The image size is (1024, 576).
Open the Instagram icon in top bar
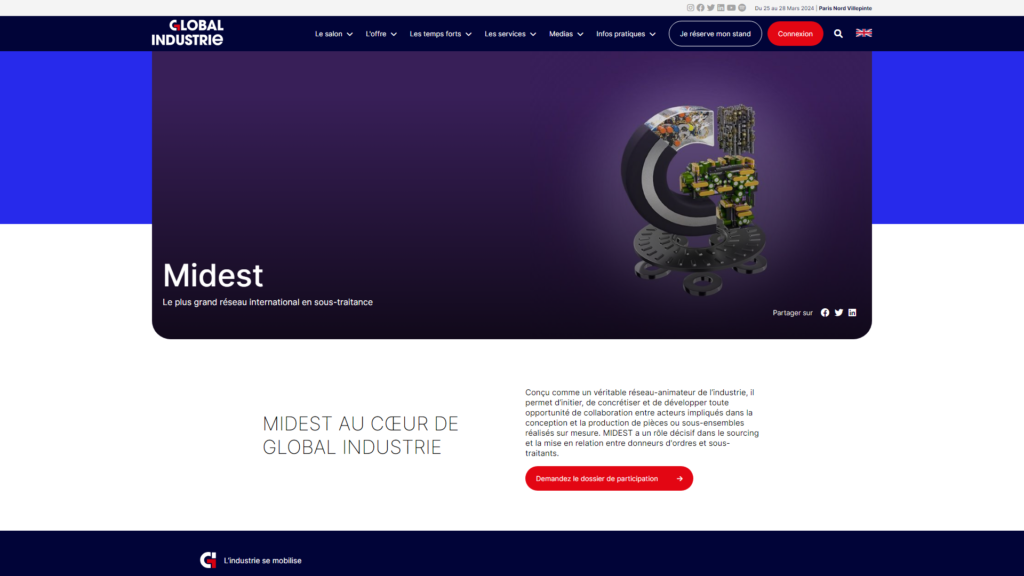pos(690,8)
